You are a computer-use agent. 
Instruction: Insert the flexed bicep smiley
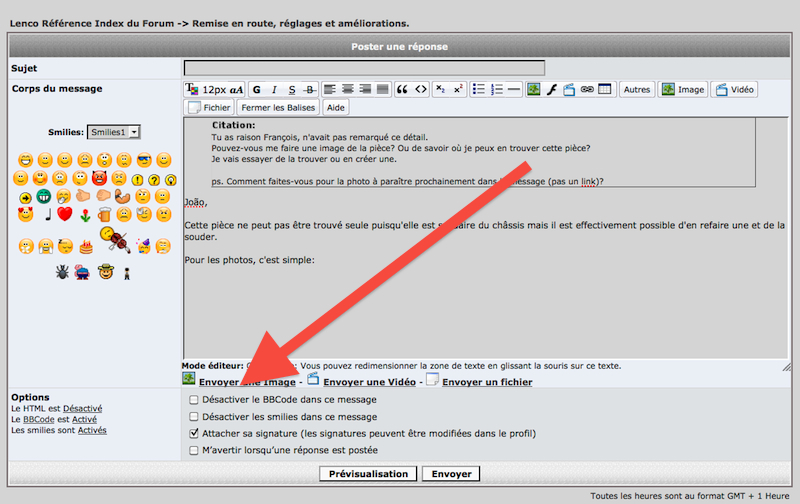coord(122,196)
